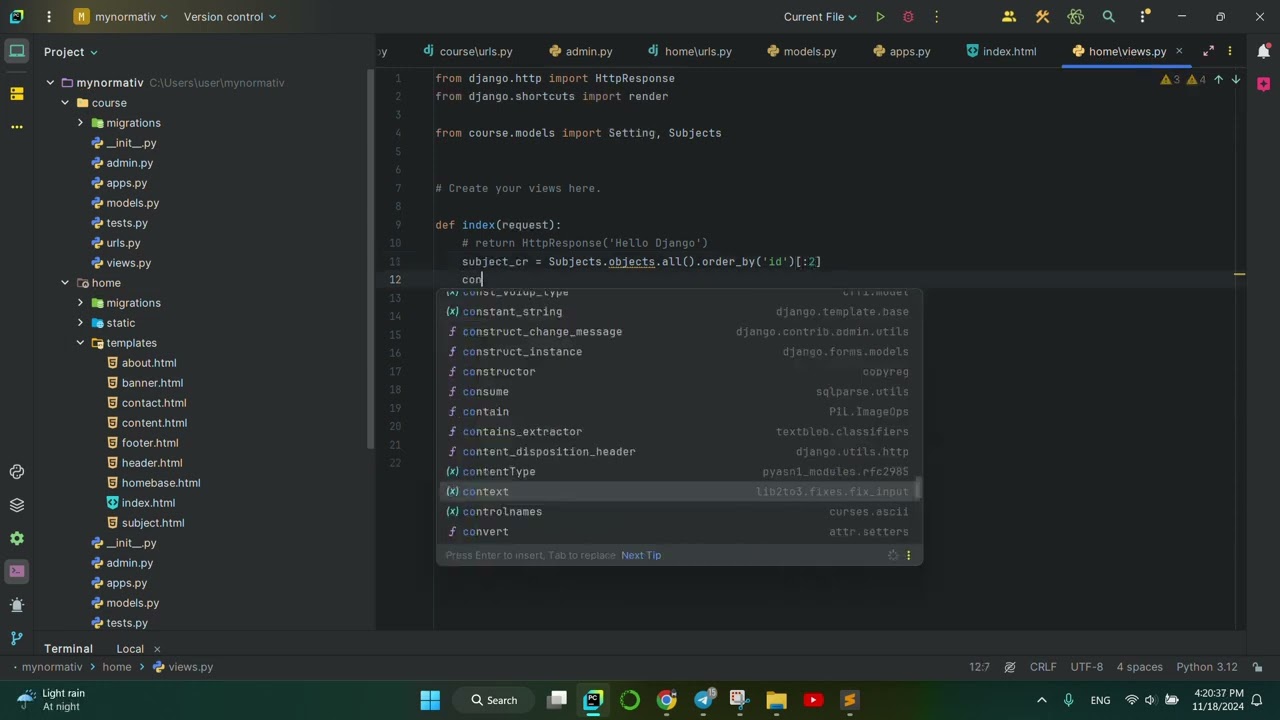Toggle the Project tool window button
The image size is (1280, 720).
[17, 51]
